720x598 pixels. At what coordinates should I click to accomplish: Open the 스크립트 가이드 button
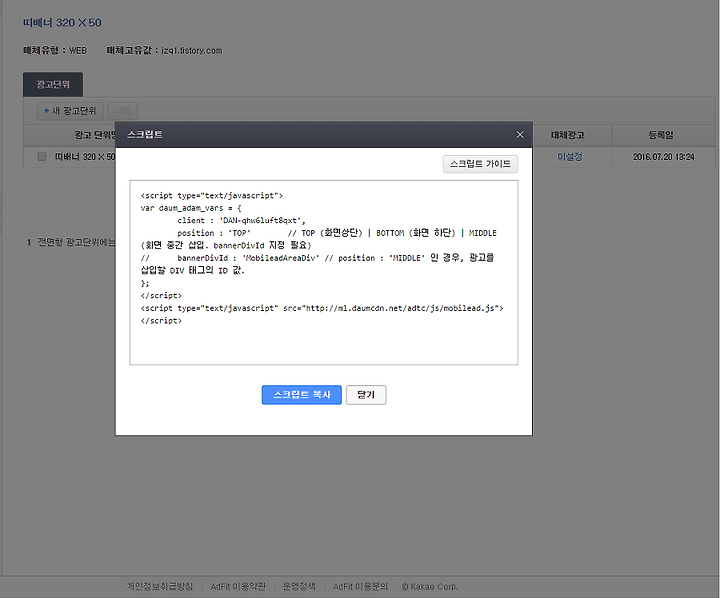(480, 164)
